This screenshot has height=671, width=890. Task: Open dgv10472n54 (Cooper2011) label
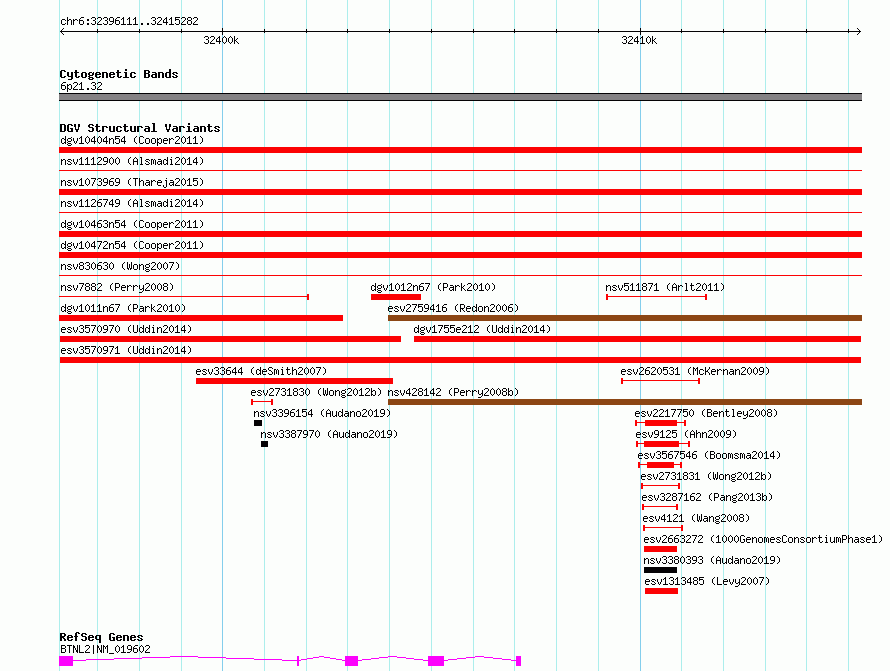tap(132, 245)
